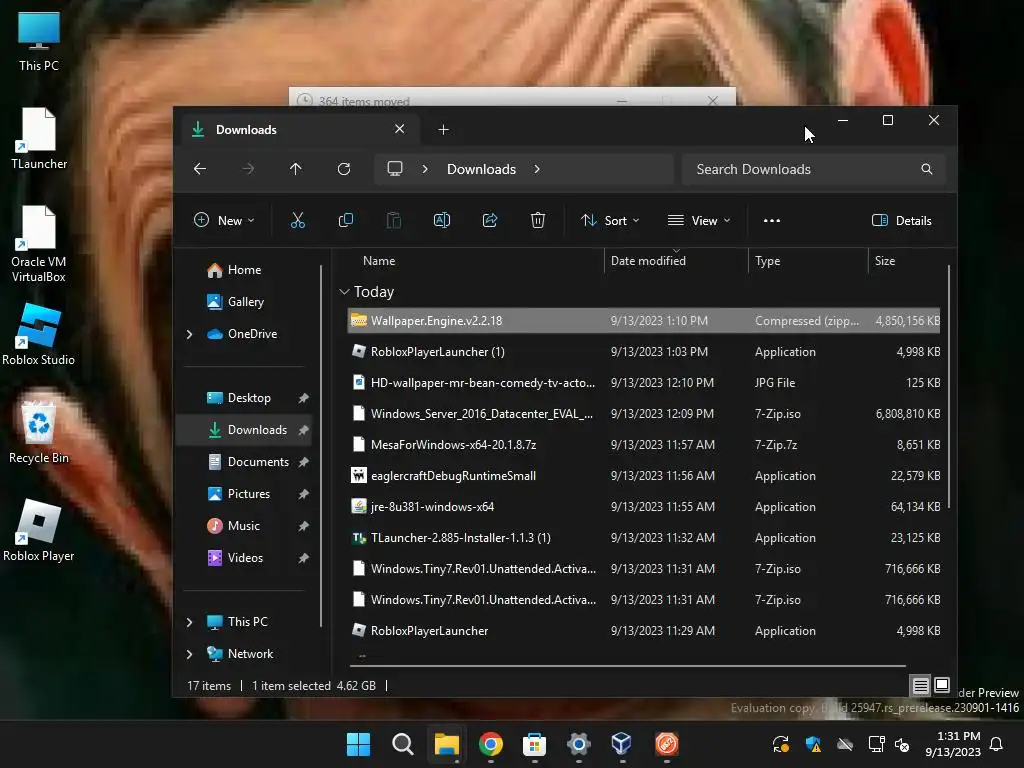The image size is (1024, 768).
Task: Click the Rename icon in toolbar
Action: (x=442, y=221)
